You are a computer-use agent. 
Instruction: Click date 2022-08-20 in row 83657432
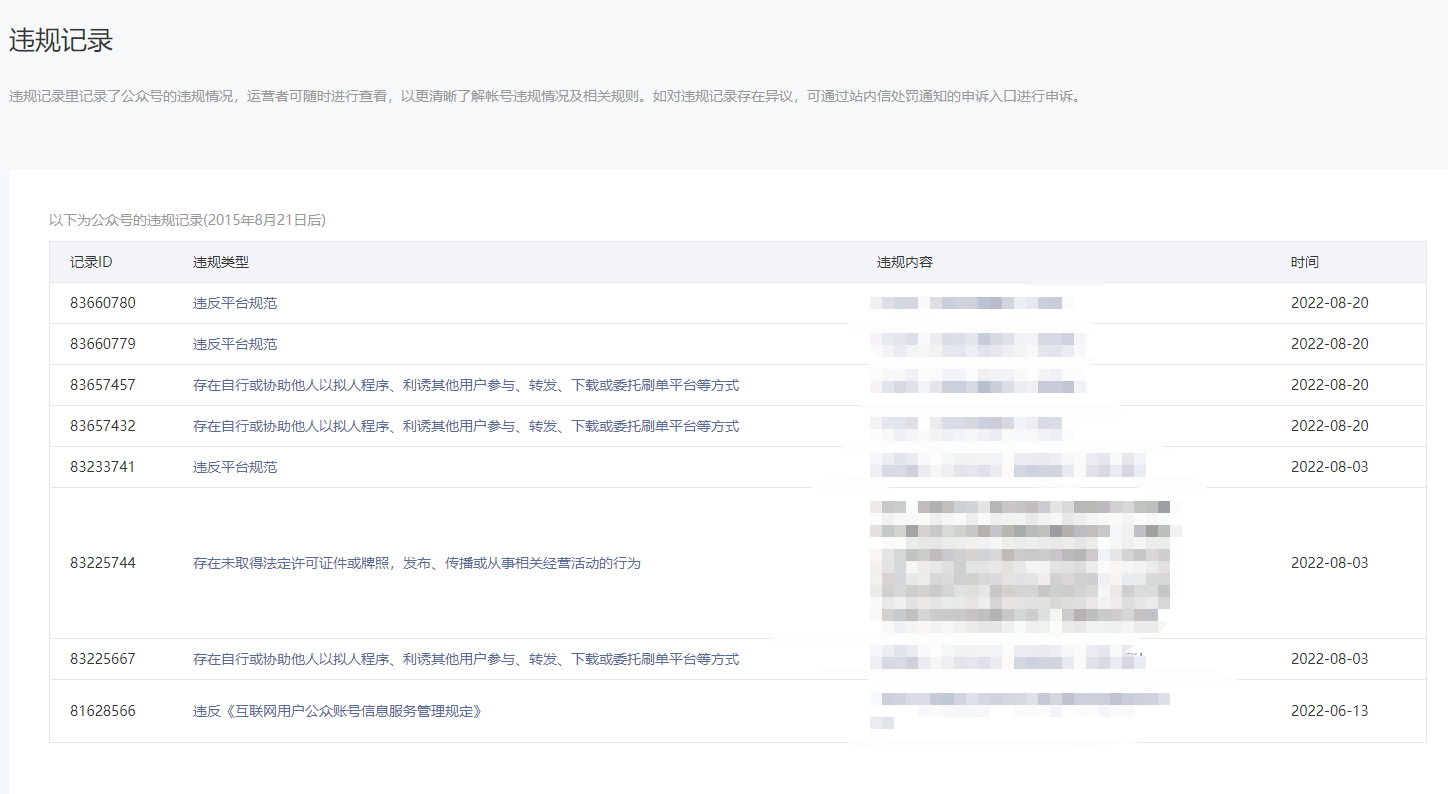pyautogui.click(x=1330, y=426)
